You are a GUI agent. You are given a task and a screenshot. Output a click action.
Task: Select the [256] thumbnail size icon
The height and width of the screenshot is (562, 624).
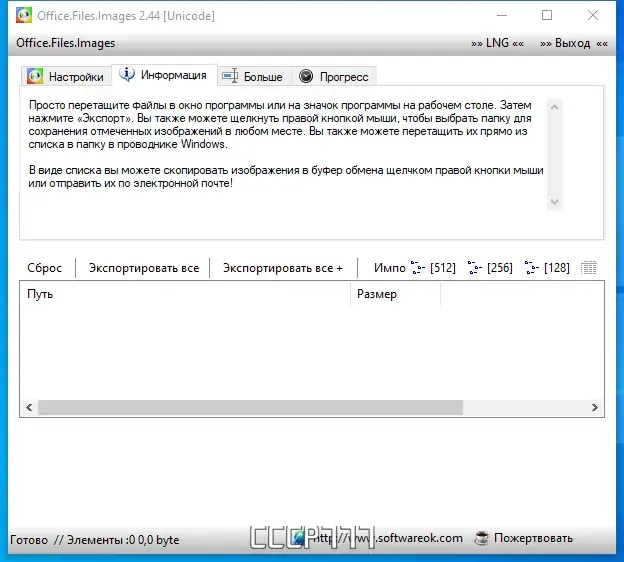click(490, 268)
